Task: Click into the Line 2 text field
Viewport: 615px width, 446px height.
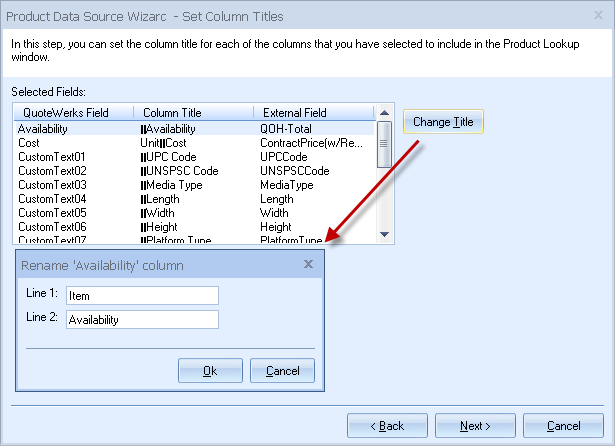Action: click(142, 320)
